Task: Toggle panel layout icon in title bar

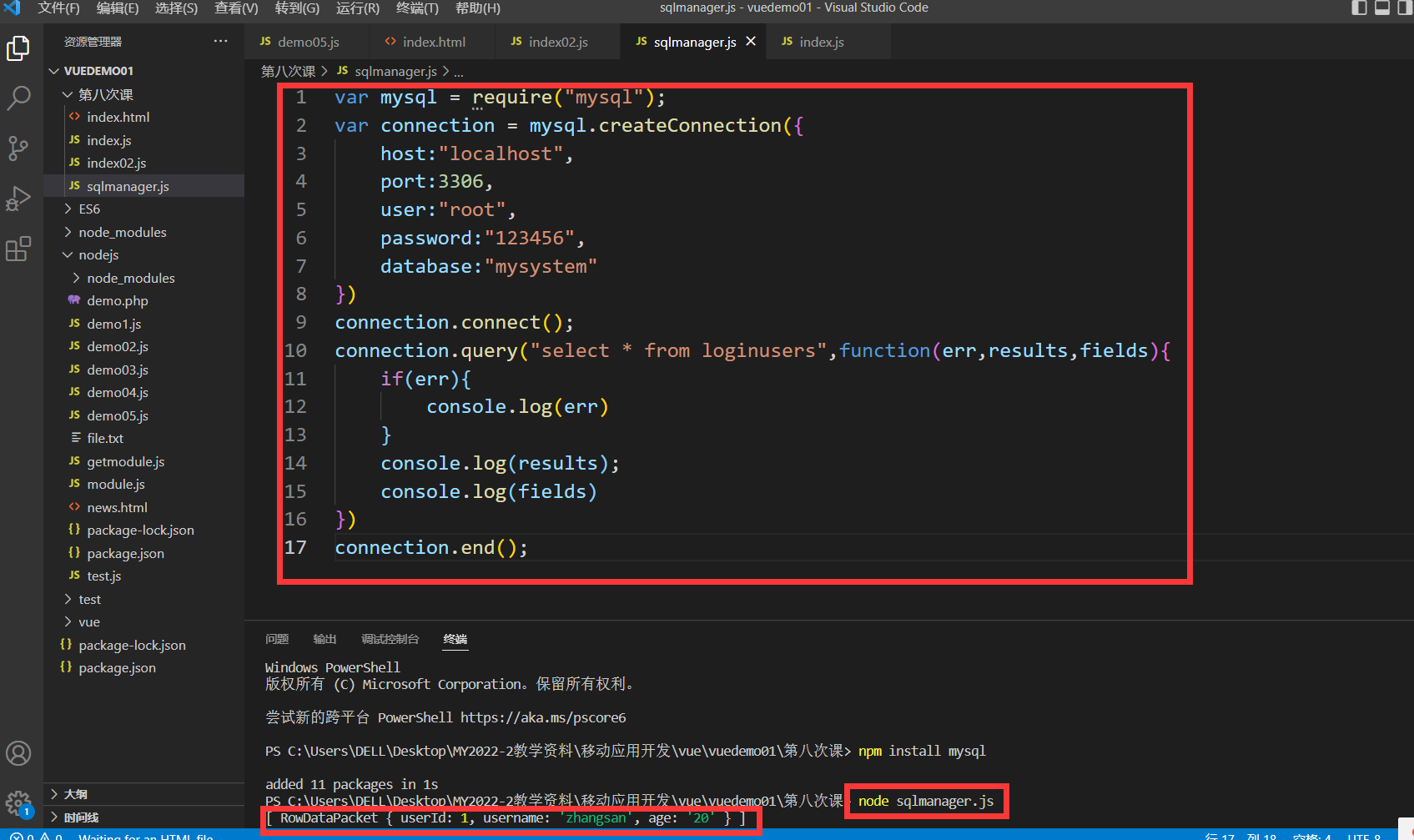Action: pyautogui.click(x=1382, y=8)
